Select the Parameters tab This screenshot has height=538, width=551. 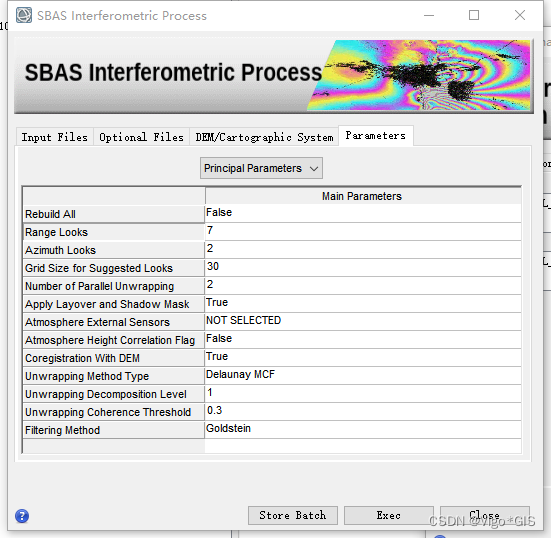click(376, 136)
